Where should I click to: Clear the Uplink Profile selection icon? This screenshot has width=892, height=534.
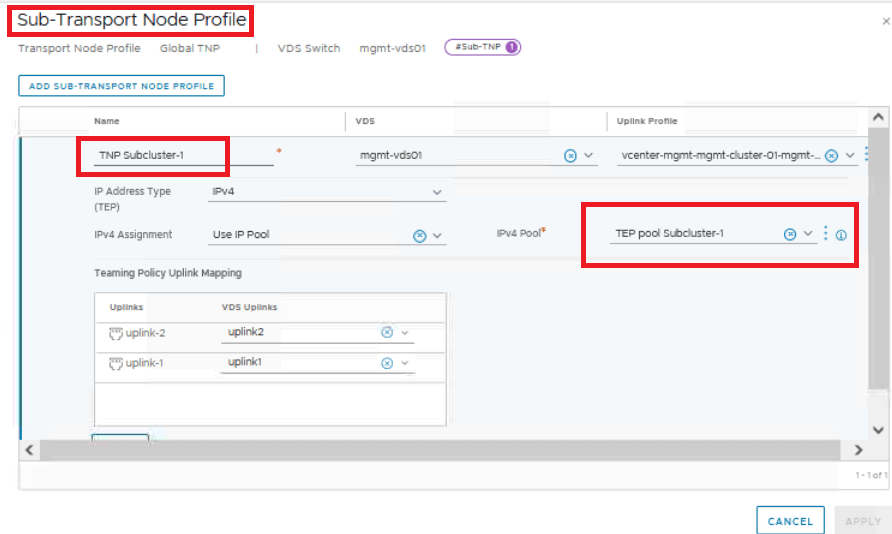tap(831, 156)
